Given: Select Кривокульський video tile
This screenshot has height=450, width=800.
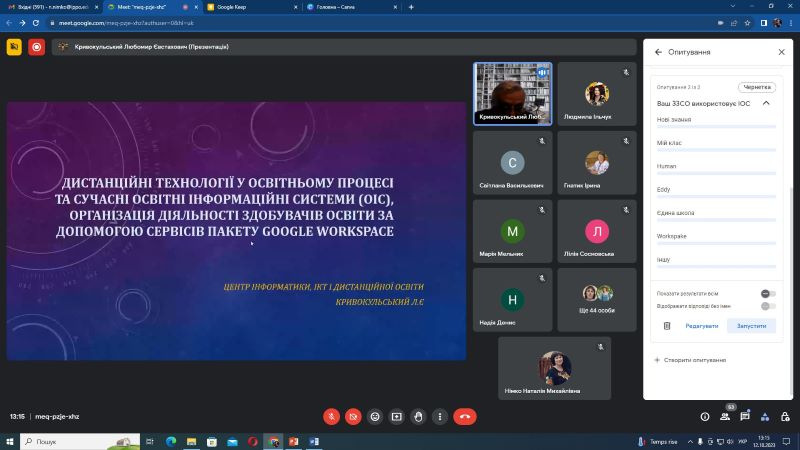Looking at the screenshot, I should (x=512, y=94).
